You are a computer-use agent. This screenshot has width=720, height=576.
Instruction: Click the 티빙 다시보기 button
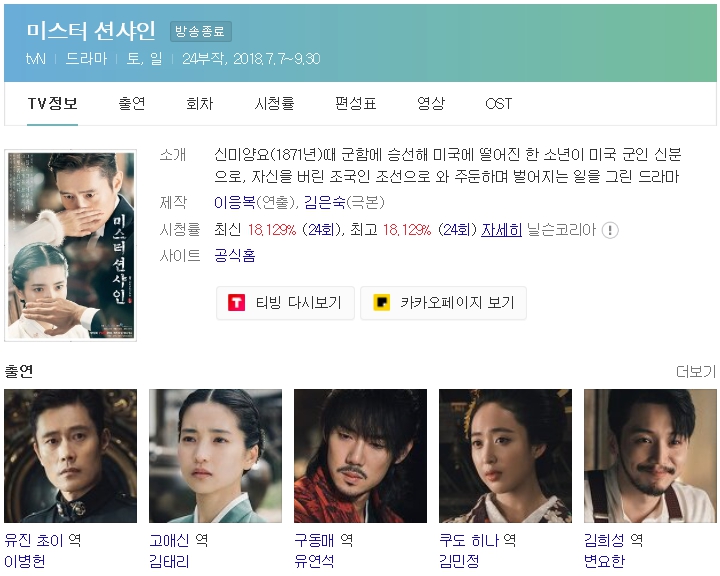(x=286, y=303)
